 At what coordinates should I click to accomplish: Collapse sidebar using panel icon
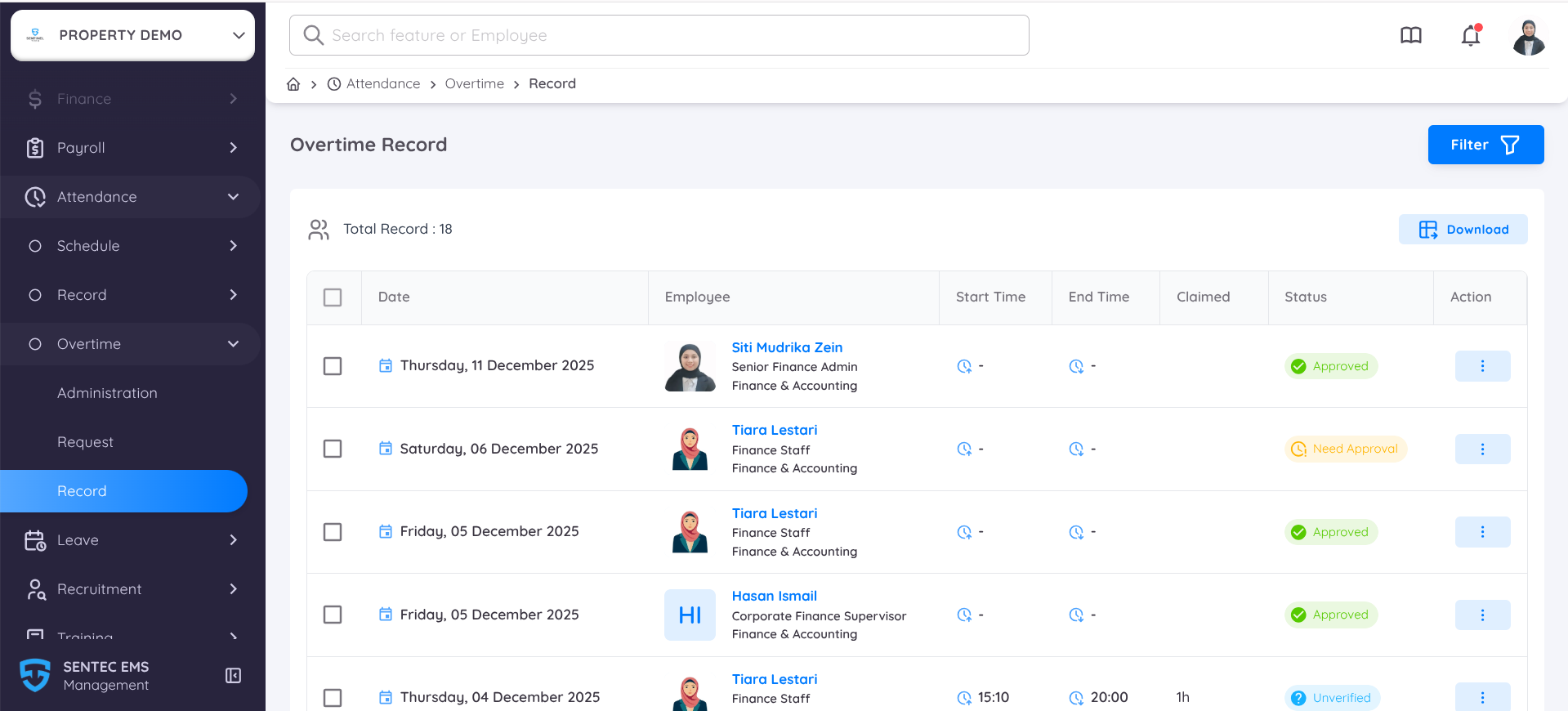click(233, 676)
